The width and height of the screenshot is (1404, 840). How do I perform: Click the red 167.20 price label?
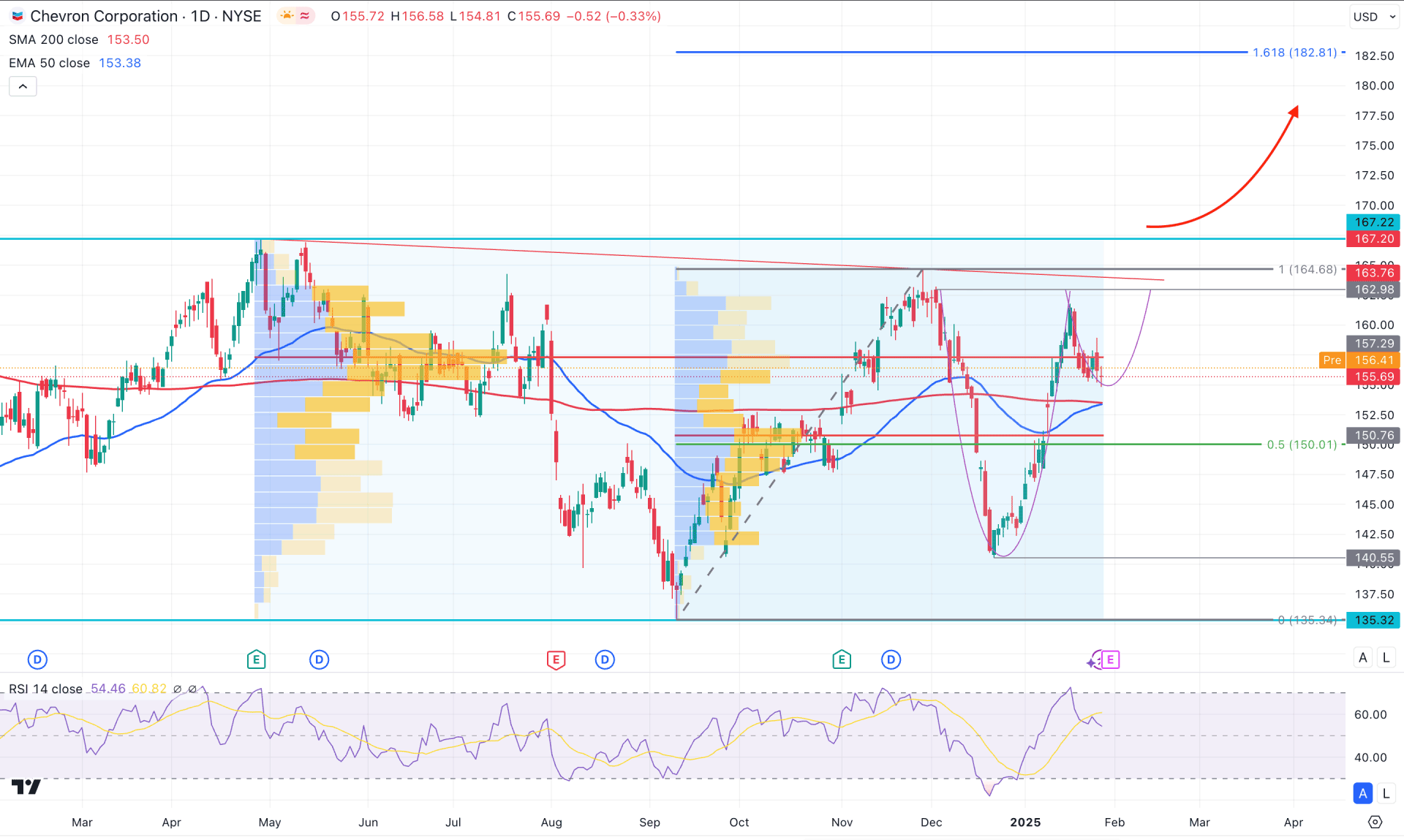point(1373,239)
